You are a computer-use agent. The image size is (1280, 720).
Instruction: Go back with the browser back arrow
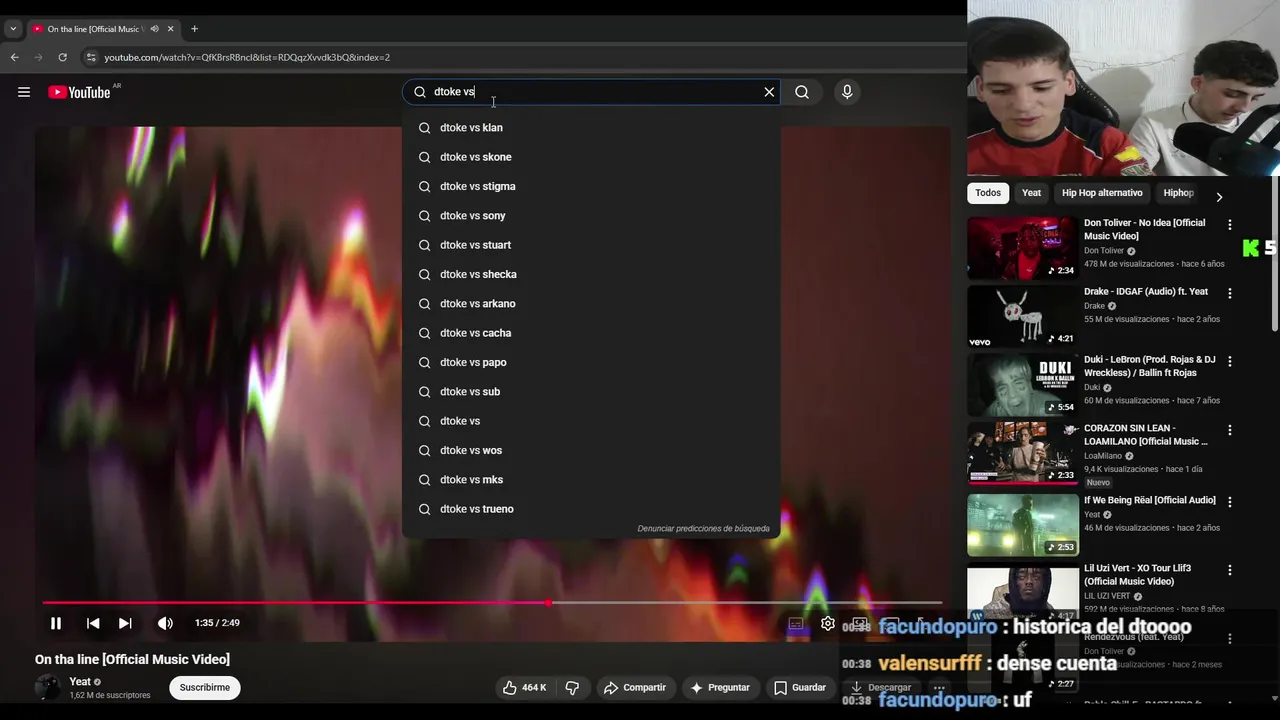coord(14,57)
